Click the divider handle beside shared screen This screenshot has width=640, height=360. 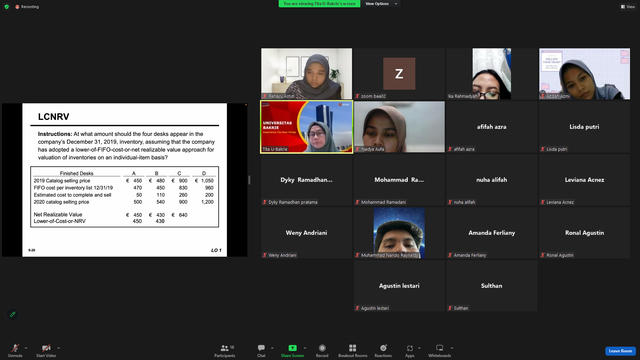(x=249, y=180)
